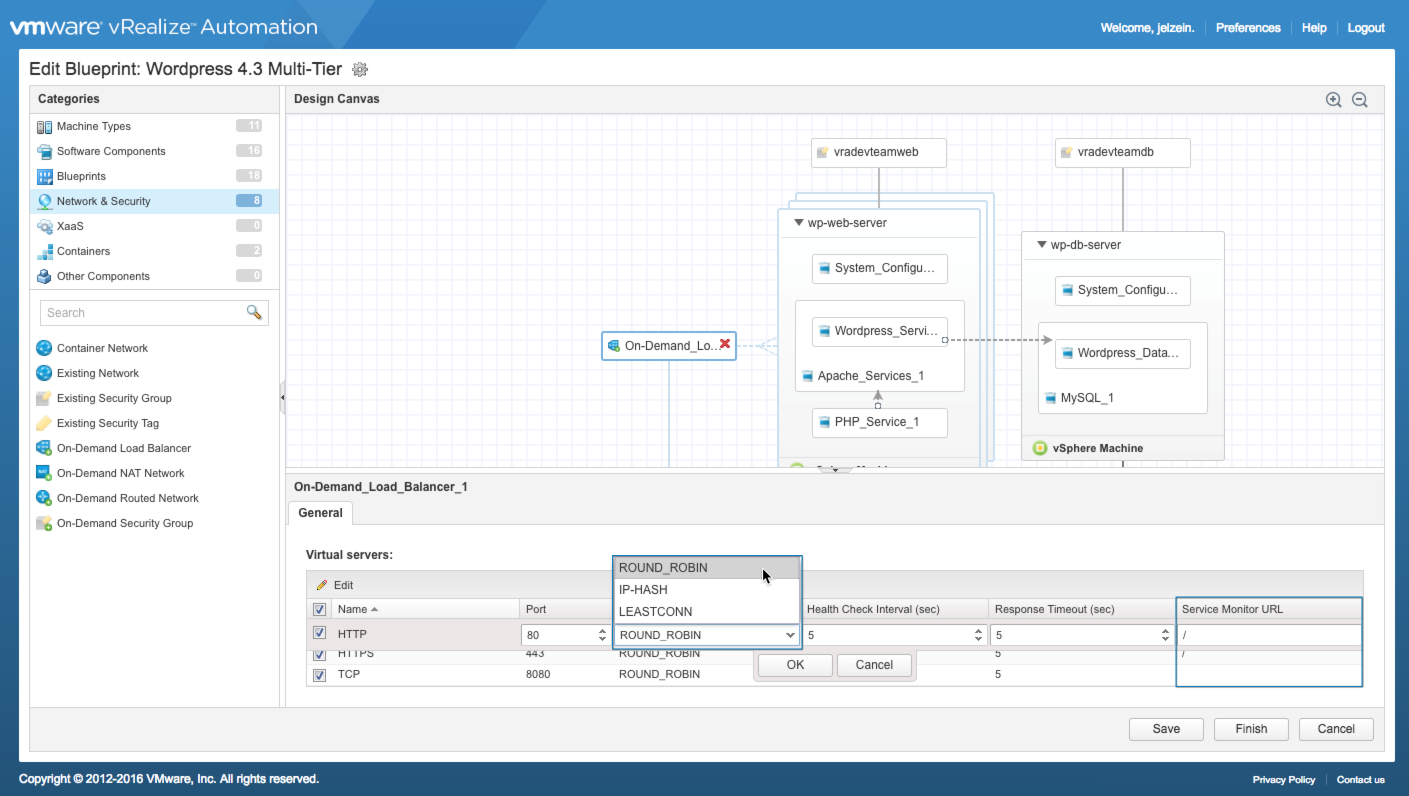Collapse the Categories side panel handle
This screenshot has width=1409, height=796.
(x=282, y=397)
